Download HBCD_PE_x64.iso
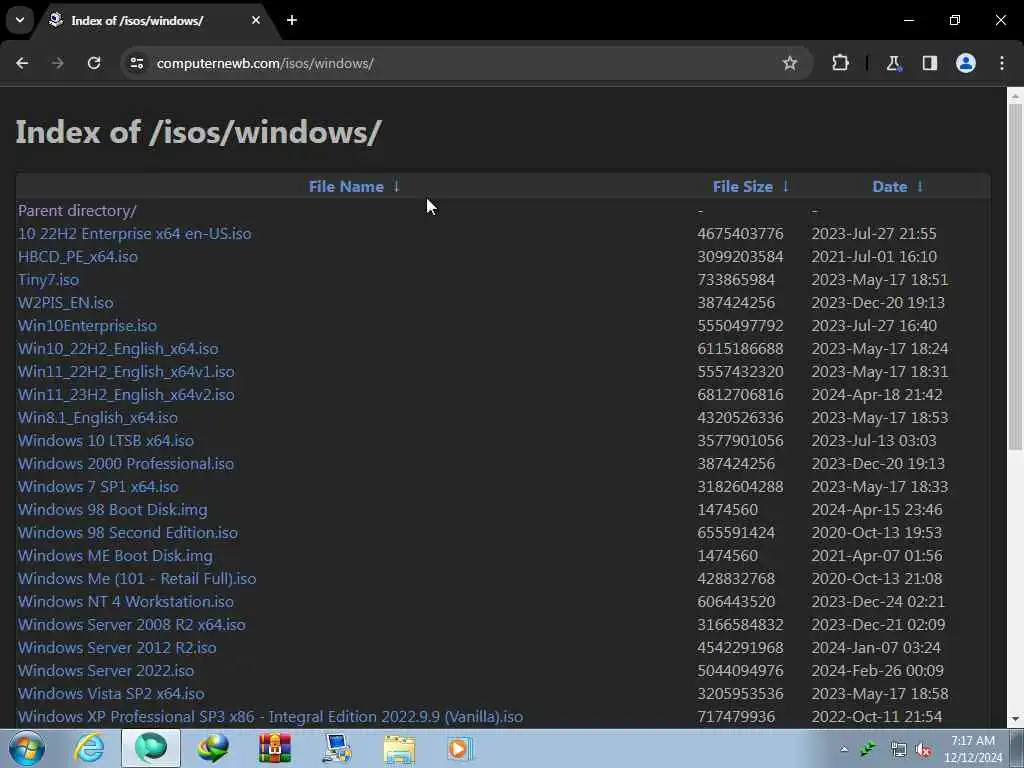Viewport: 1024px width, 768px height. coord(78,256)
